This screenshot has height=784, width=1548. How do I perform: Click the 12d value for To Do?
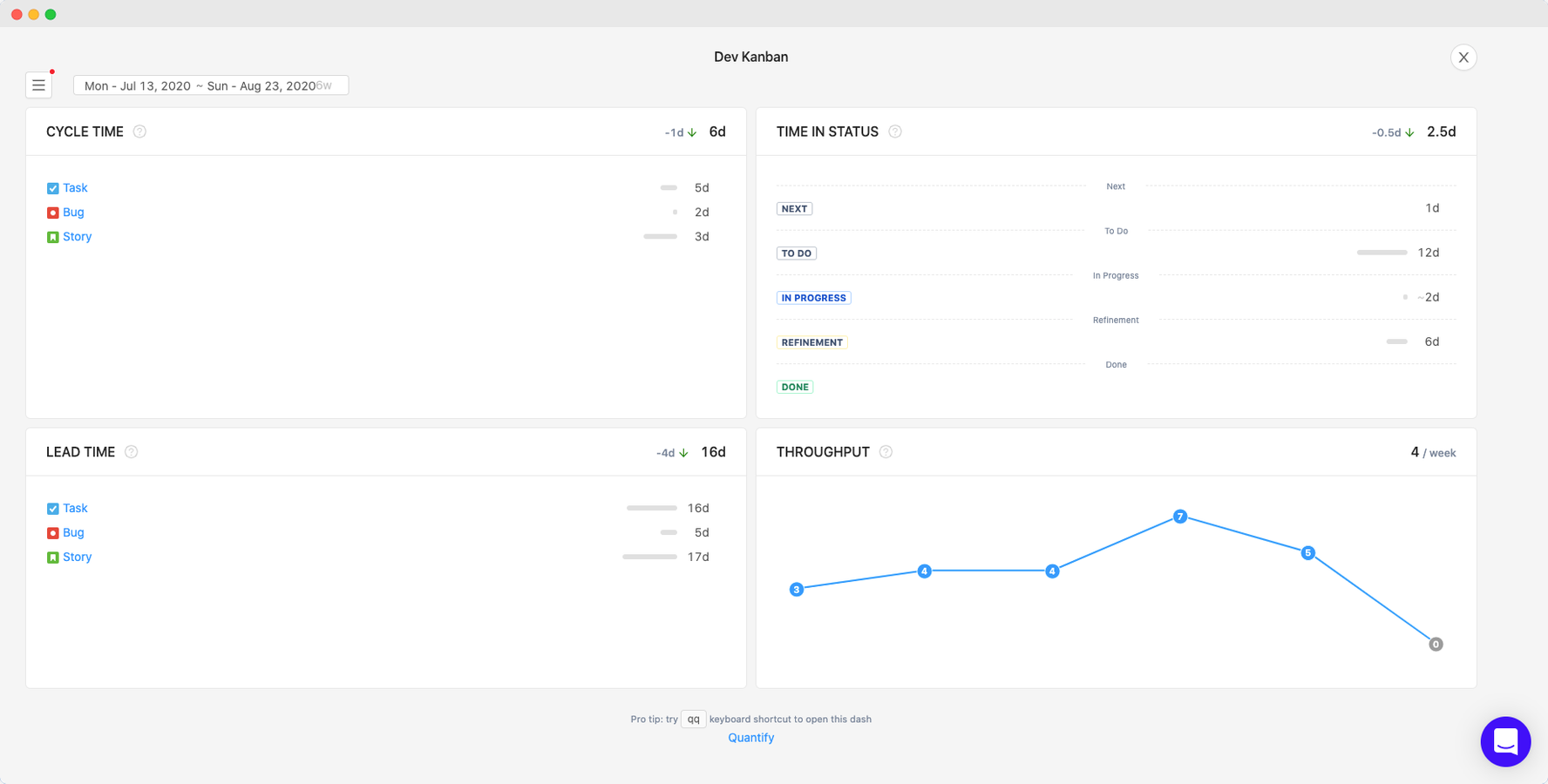[1429, 253]
